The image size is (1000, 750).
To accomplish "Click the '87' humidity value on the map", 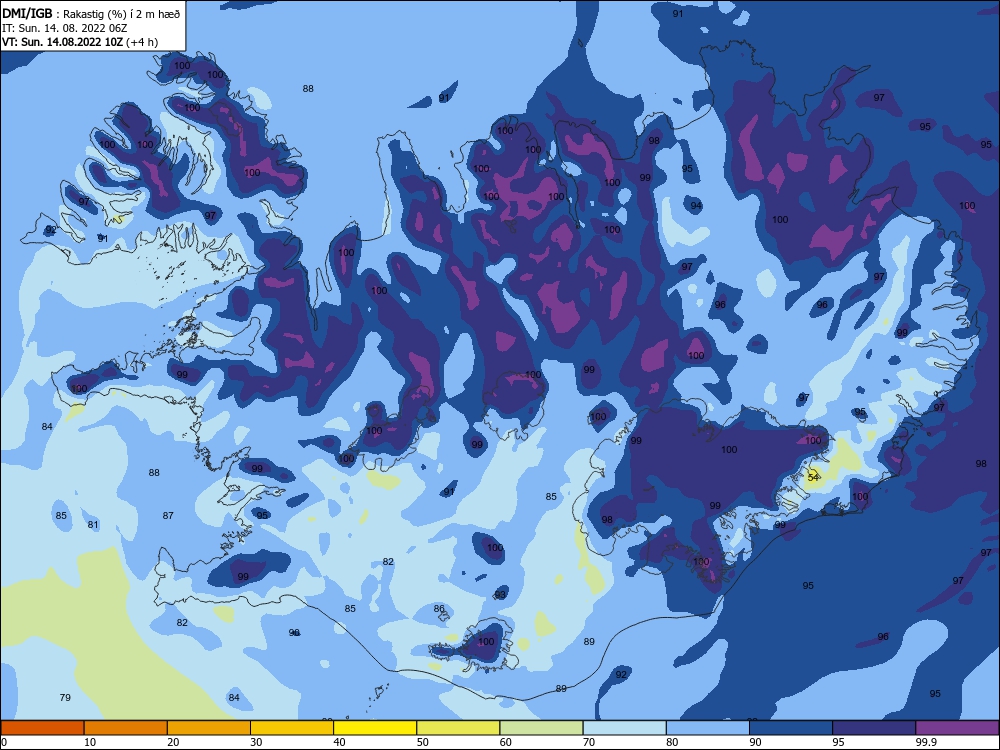I will point(168,515).
